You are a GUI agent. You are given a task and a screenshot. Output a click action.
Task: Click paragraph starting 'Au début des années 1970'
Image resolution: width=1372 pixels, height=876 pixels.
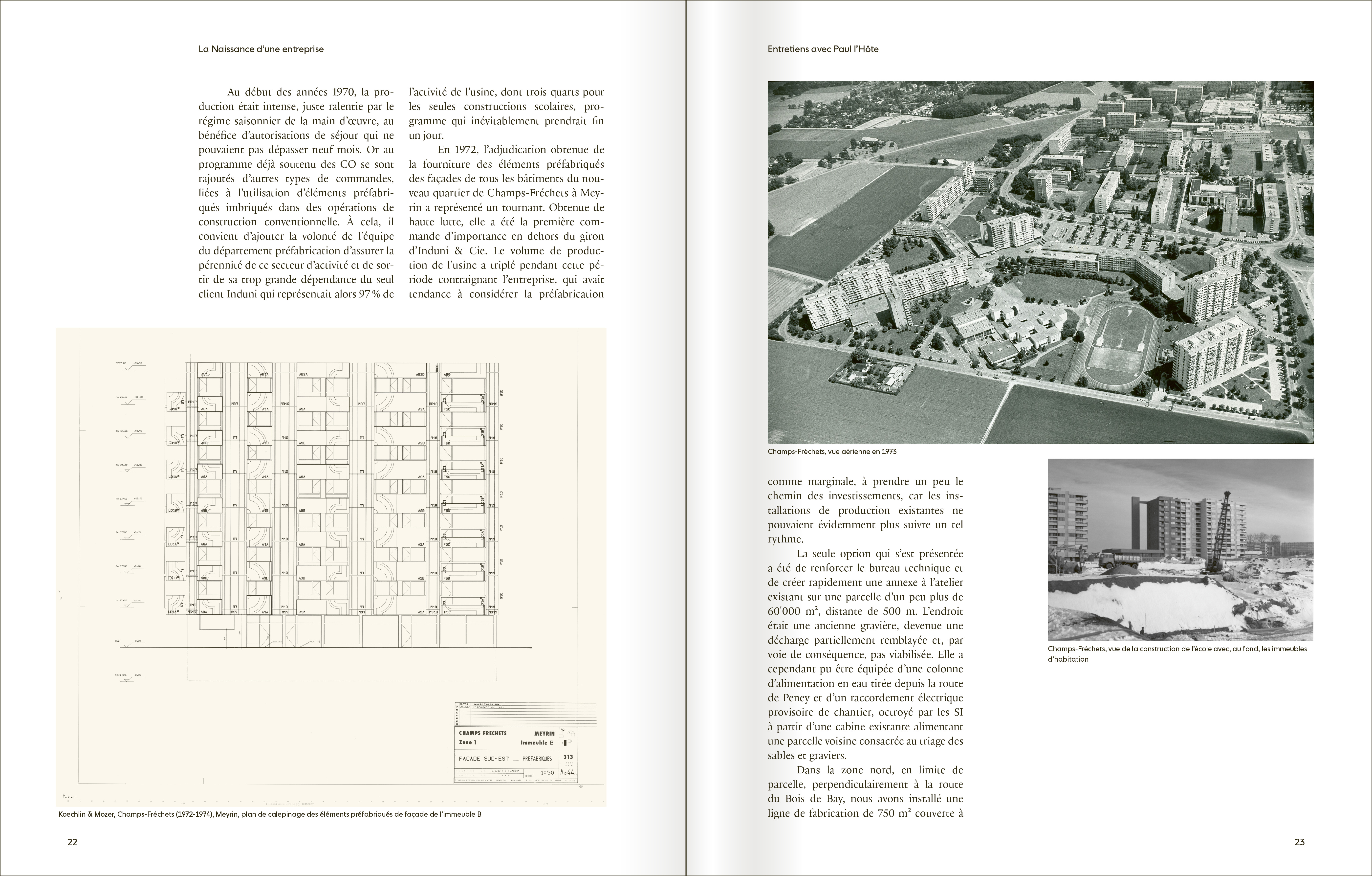pyautogui.click(x=296, y=193)
